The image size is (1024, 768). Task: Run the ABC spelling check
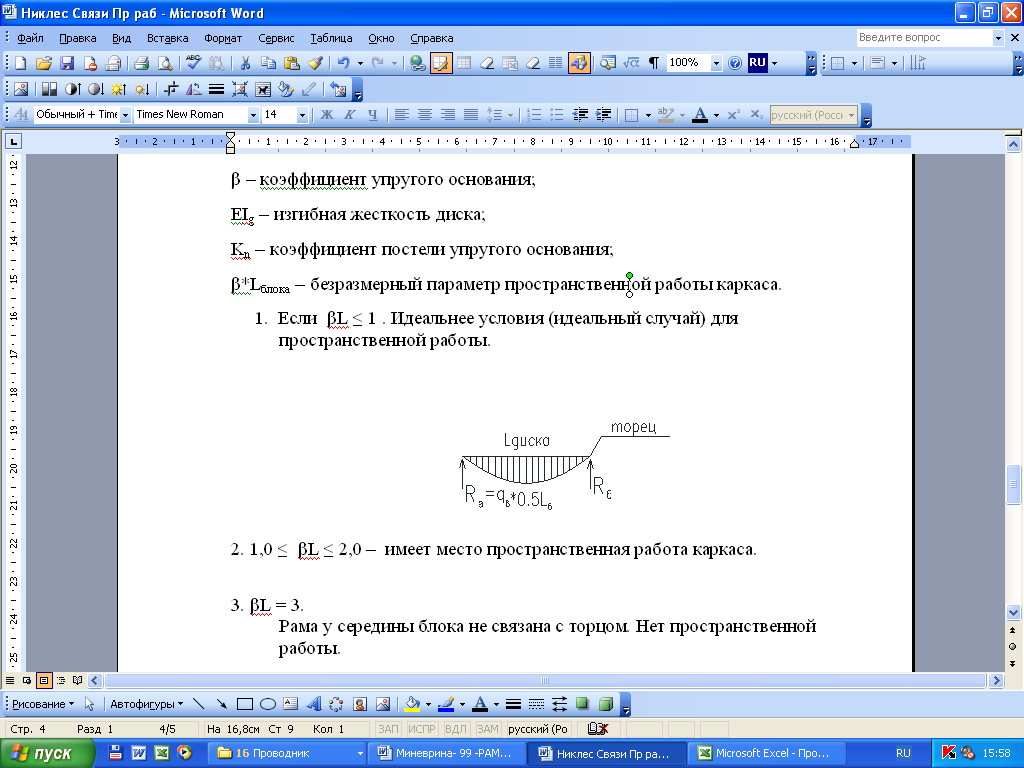click(193, 63)
